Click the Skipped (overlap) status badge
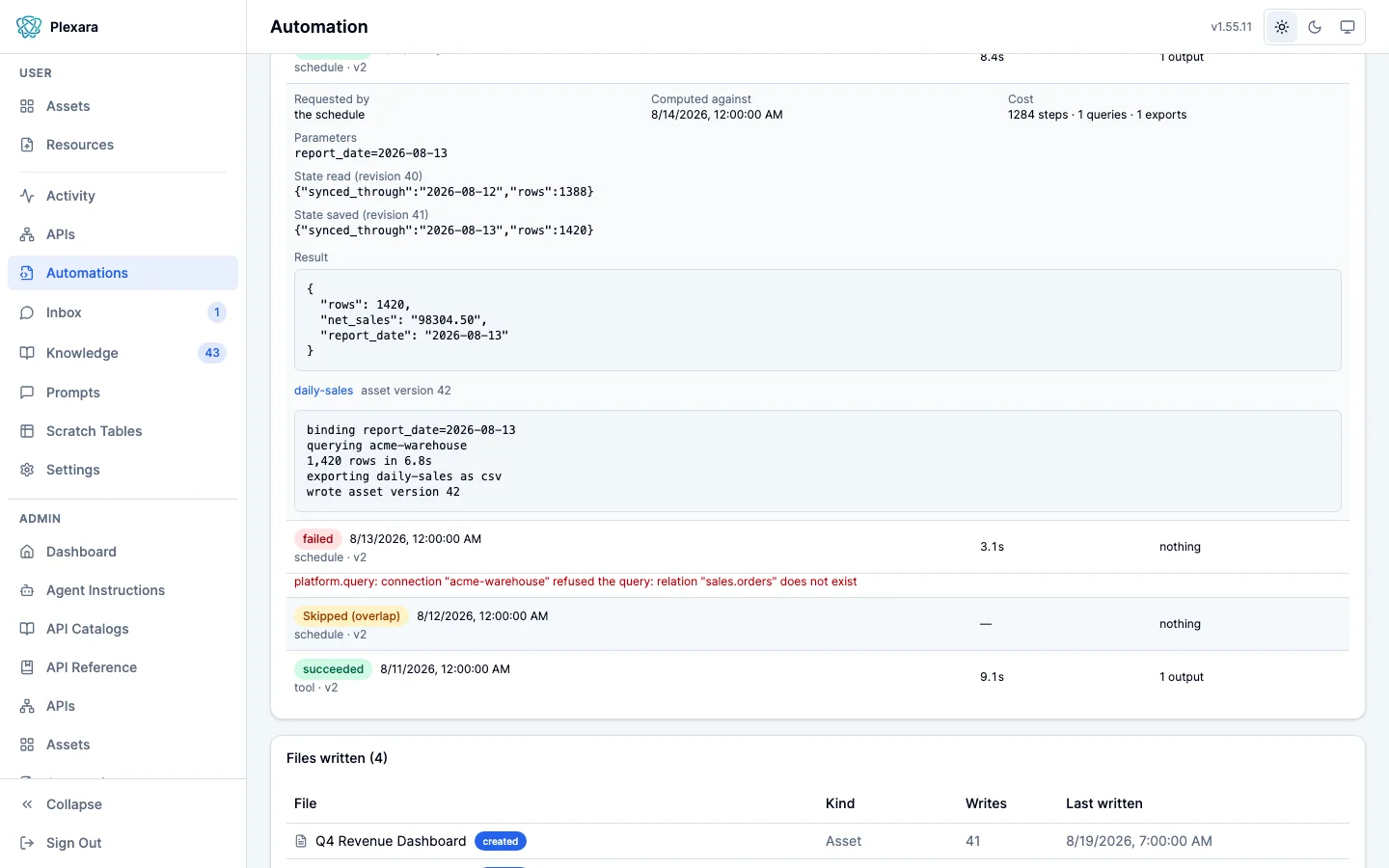The image size is (1389, 868). (351, 616)
